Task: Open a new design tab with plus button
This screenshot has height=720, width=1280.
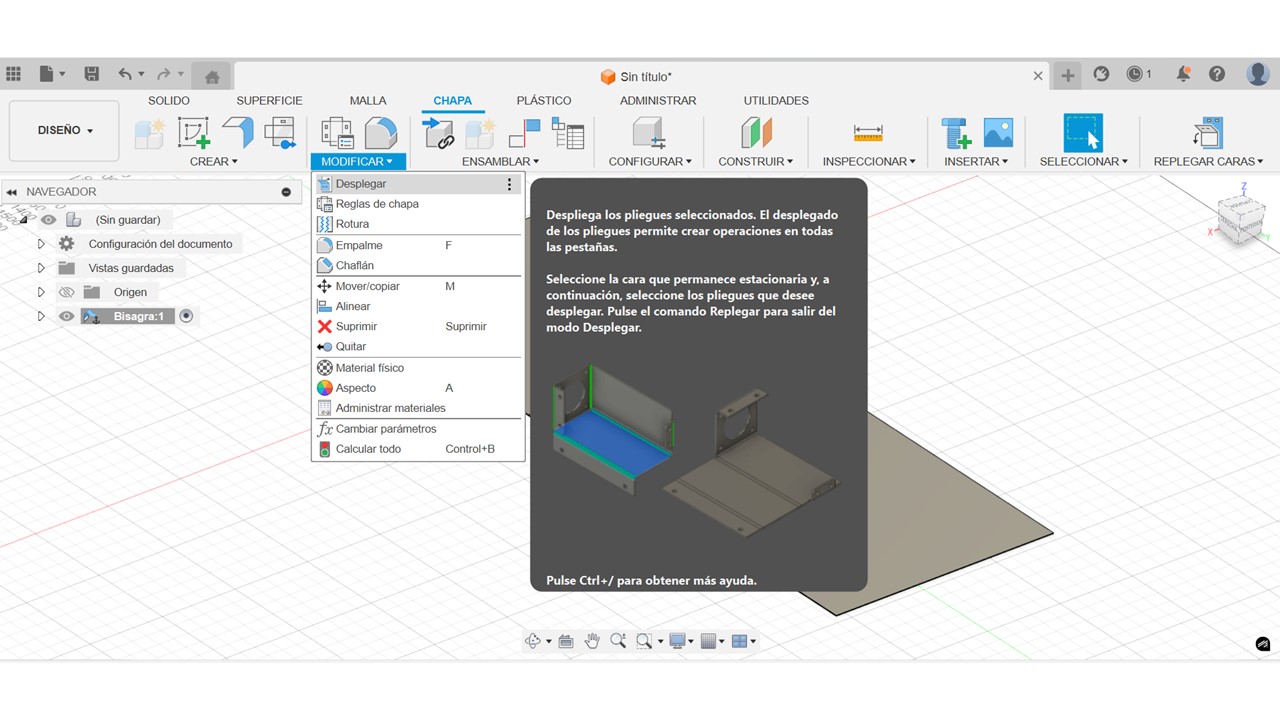Action: [x=1068, y=75]
